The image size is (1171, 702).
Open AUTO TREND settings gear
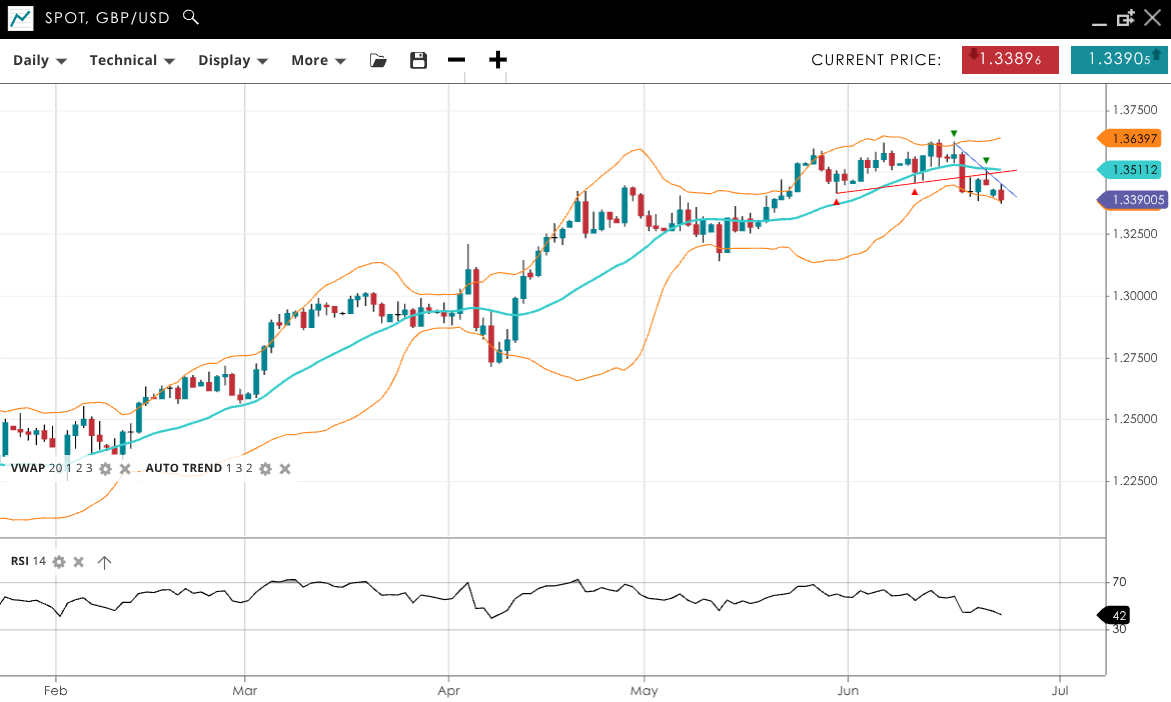[265, 468]
